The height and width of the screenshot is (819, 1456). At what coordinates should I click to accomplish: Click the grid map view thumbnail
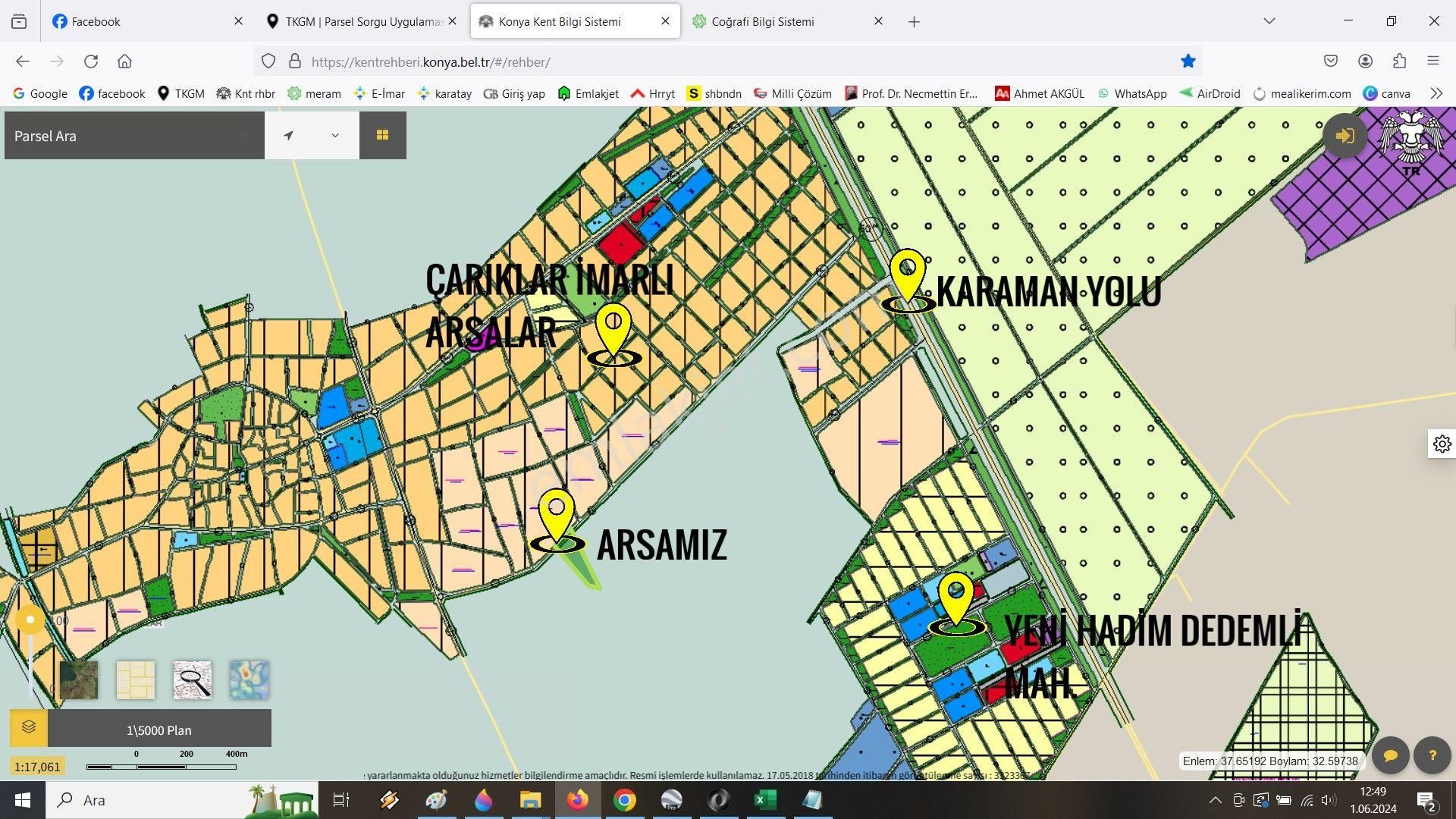[x=135, y=680]
